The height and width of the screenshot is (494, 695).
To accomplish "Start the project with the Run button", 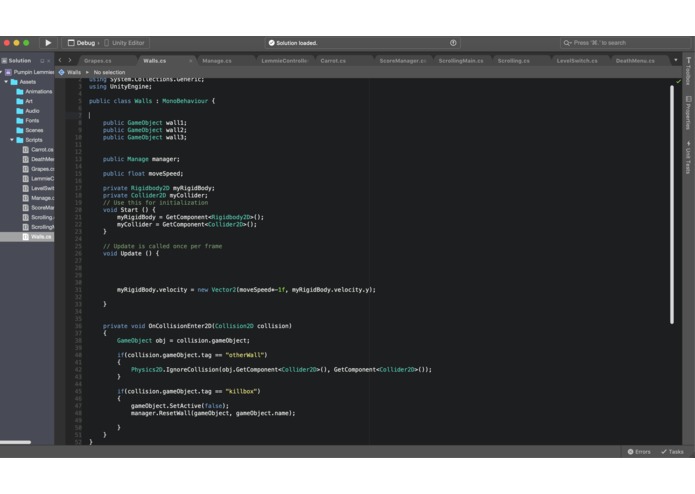I will tap(48, 43).
